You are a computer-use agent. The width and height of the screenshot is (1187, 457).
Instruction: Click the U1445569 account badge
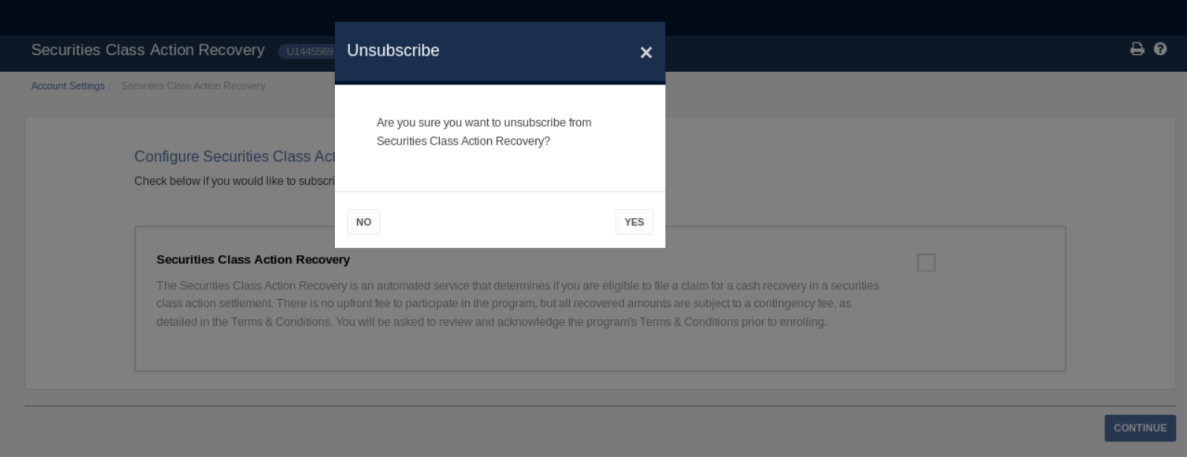coord(307,51)
